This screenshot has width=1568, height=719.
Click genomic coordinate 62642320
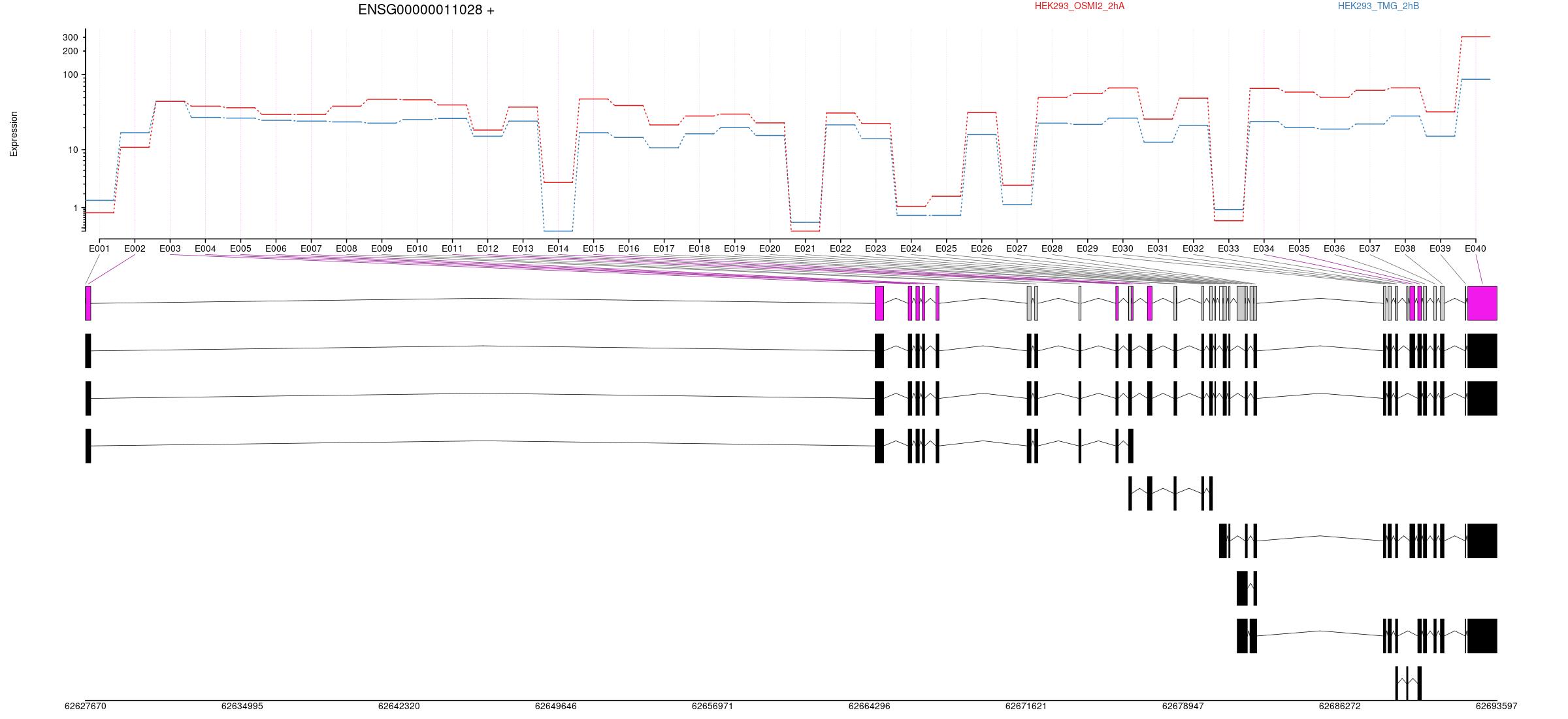tap(399, 706)
